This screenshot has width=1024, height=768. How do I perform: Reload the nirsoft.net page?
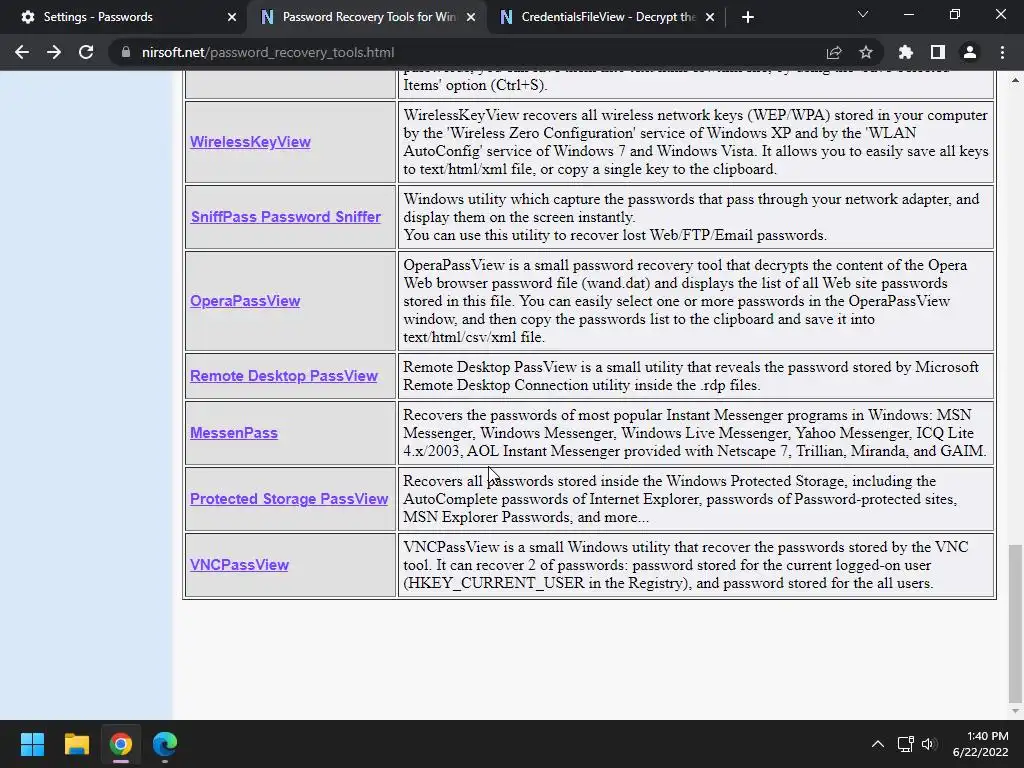(x=86, y=52)
